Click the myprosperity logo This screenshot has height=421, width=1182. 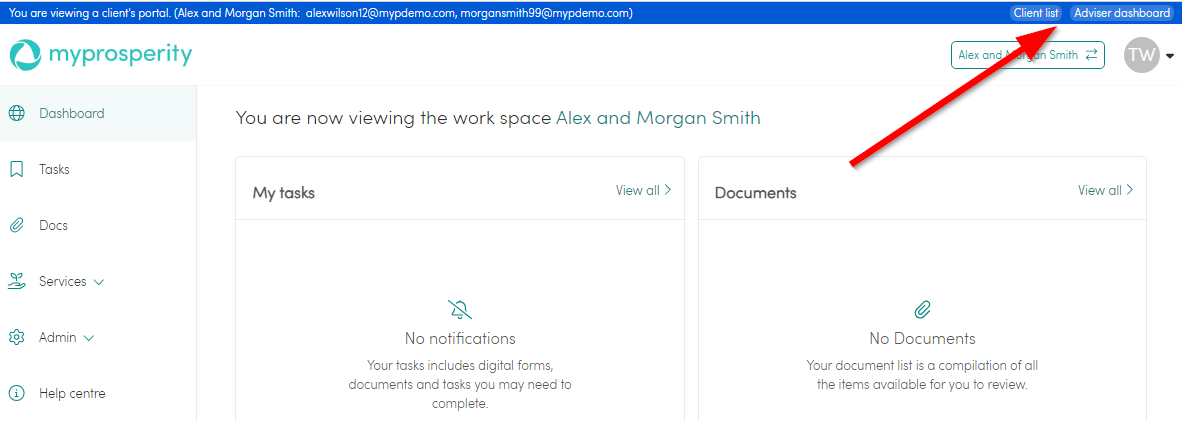(100, 55)
